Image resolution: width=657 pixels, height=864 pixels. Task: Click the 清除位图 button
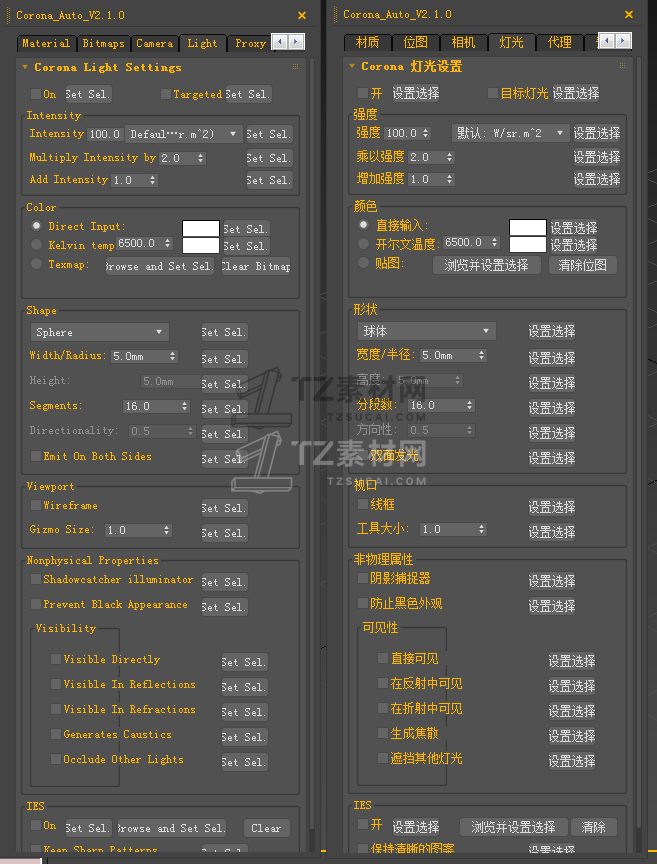pos(583,265)
